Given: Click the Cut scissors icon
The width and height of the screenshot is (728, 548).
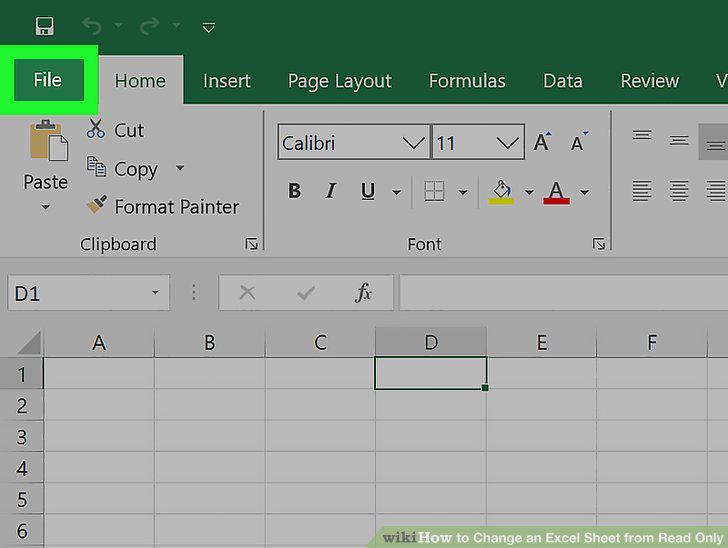Looking at the screenshot, I should point(95,129).
